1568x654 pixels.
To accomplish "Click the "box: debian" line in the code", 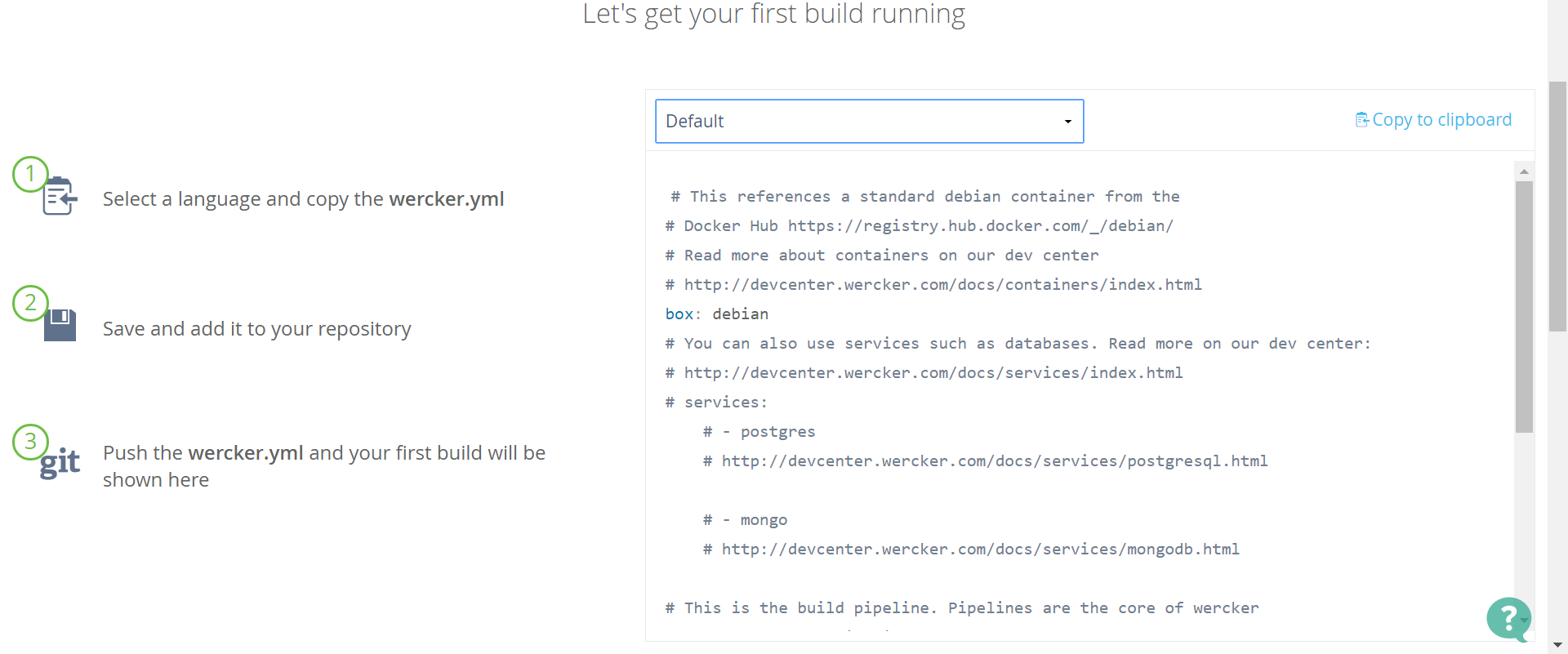I will [716, 314].
